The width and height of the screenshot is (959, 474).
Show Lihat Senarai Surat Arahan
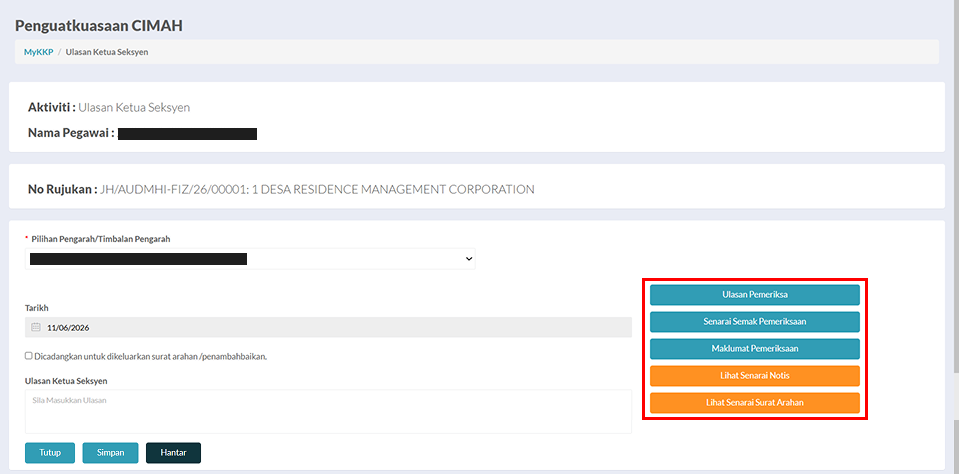pos(755,402)
